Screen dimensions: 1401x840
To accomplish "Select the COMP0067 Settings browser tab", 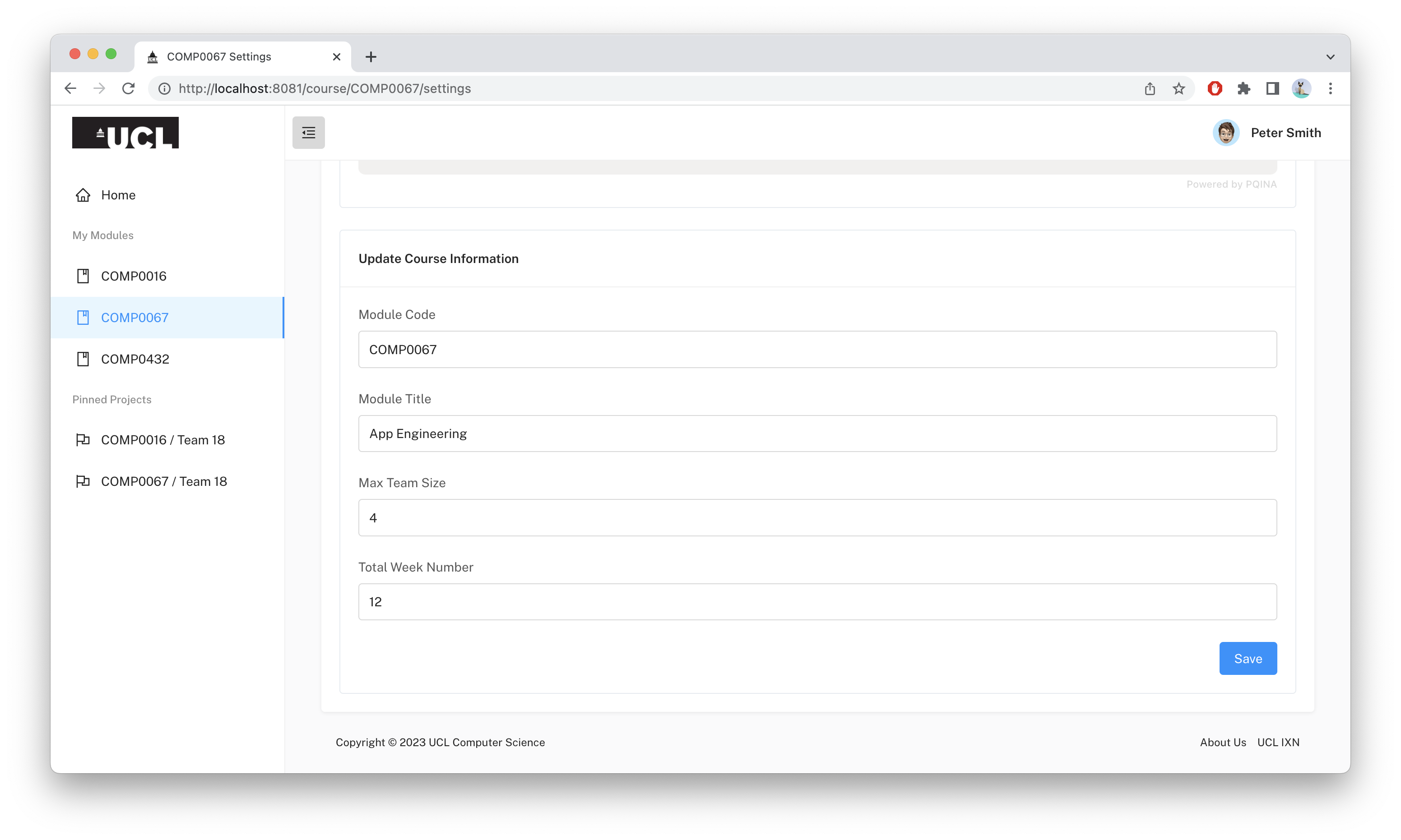I will (x=242, y=56).
